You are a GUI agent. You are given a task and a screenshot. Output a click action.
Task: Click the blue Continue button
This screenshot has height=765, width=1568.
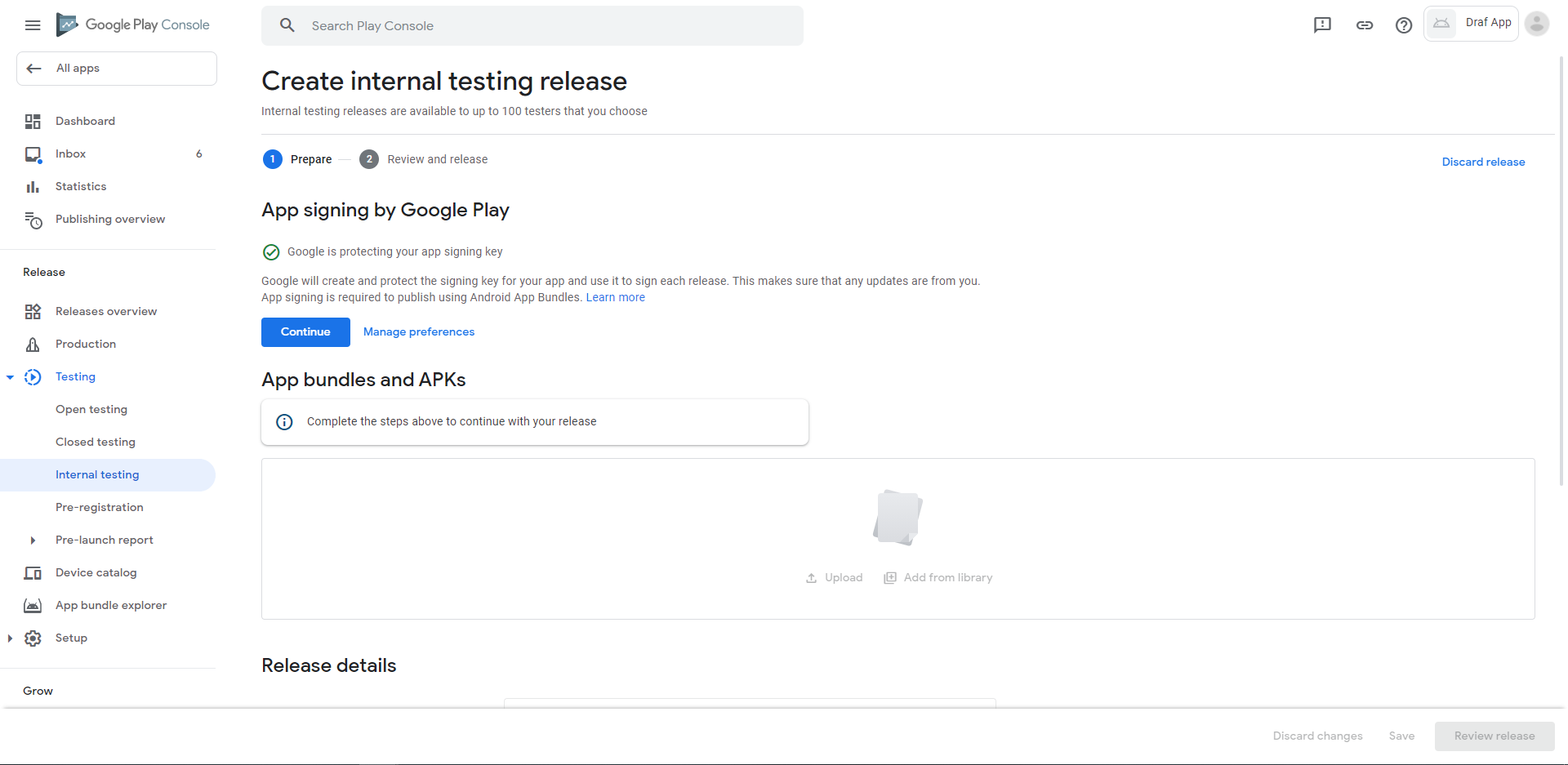(x=305, y=332)
